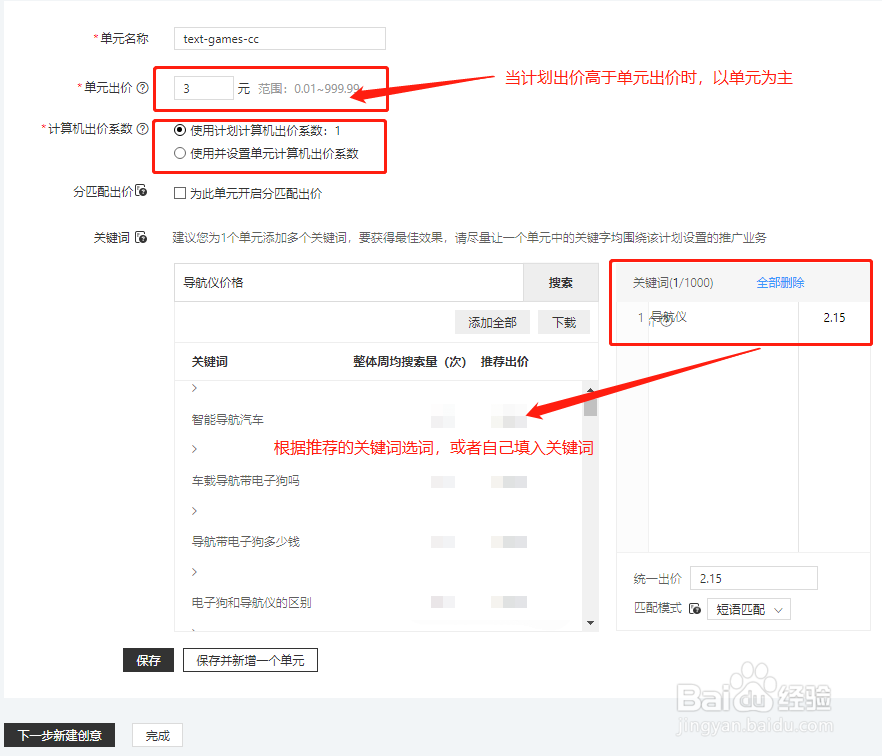Select the 使用计划计算机出价系数 radio button
This screenshot has height=756, width=882.
point(181,130)
